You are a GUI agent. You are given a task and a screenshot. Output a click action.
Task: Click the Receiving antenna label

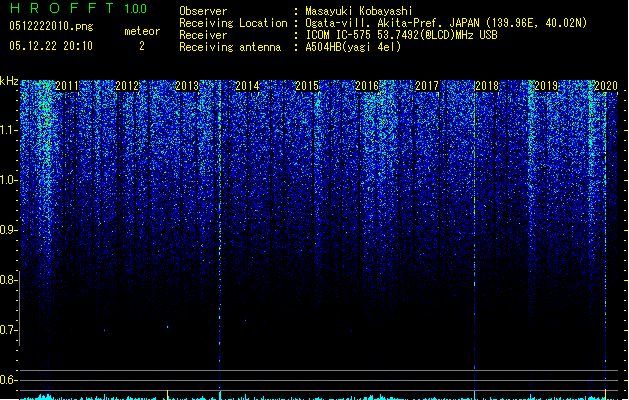coord(230,47)
